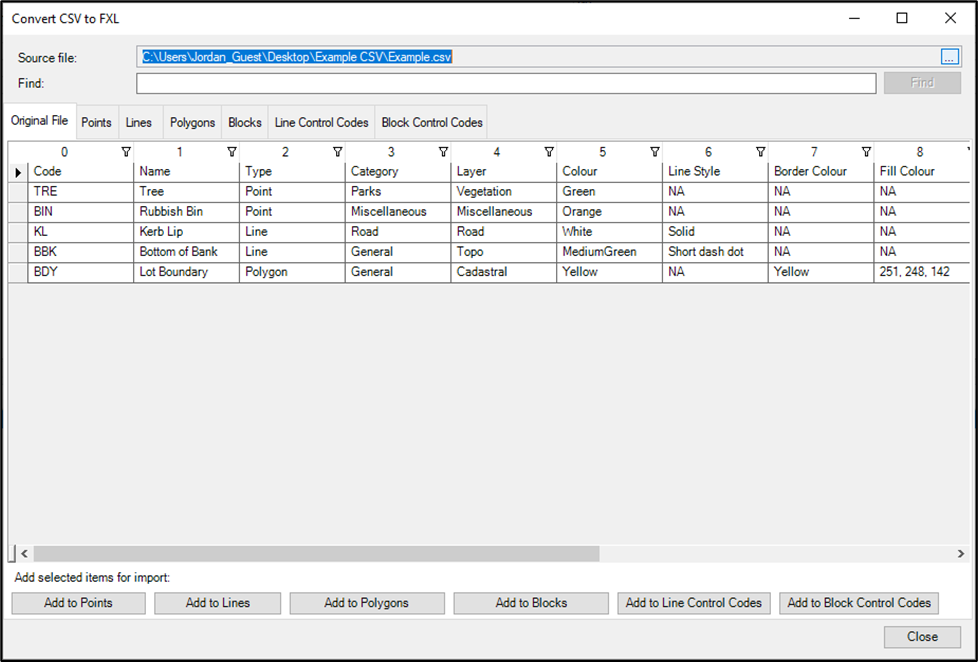This screenshot has width=978, height=662.
Task: Open the Layer column filter
Action: [549, 151]
